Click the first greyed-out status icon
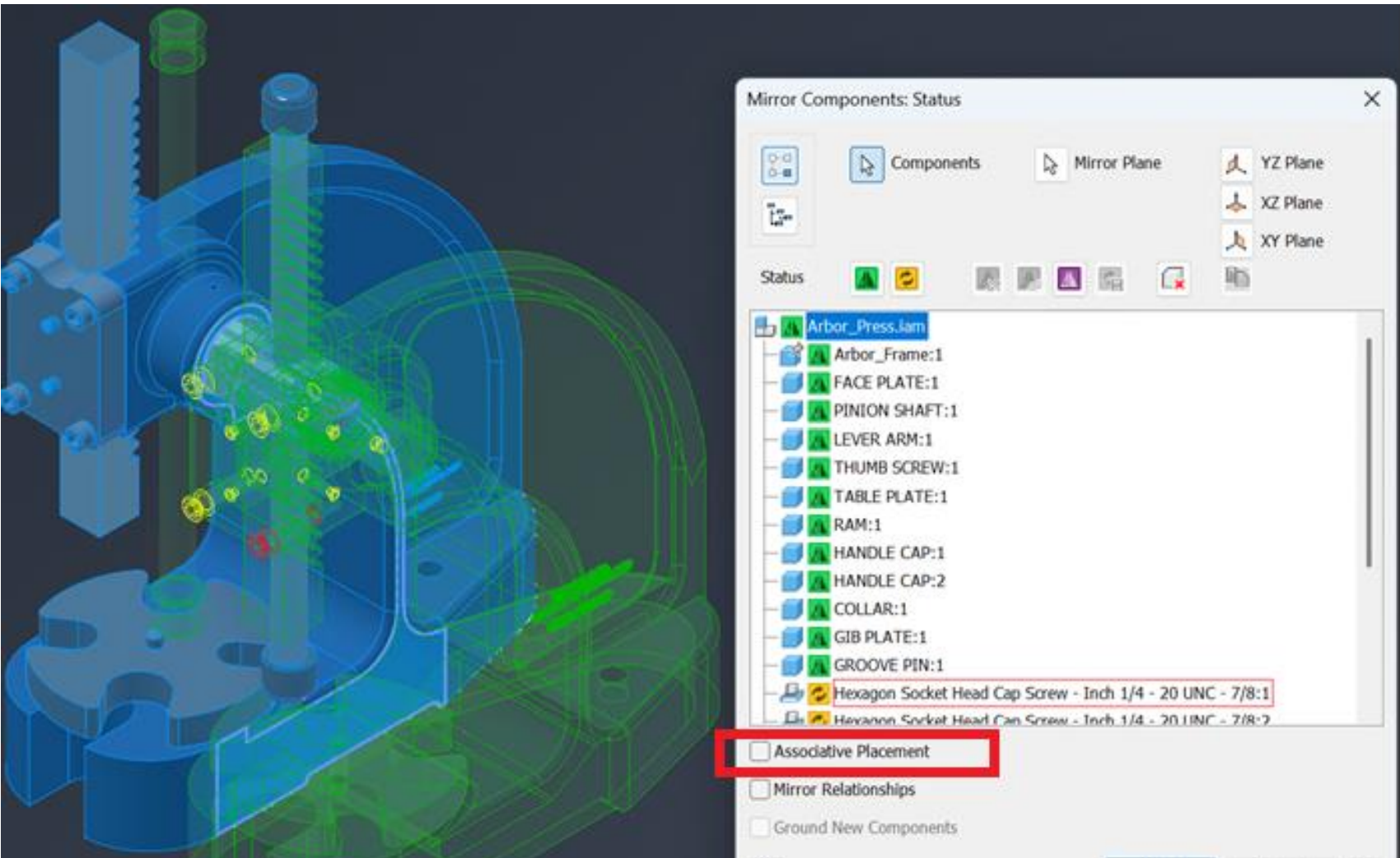Viewport: 1400px width, 858px height. [x=987, y=279]
